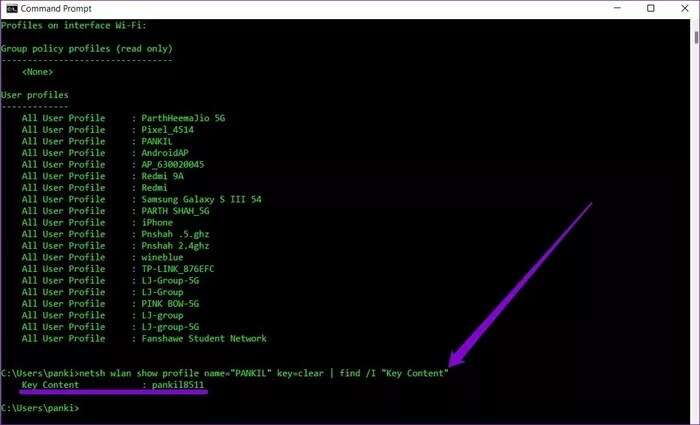Click the 'User profiles' heading
700x425 pixels.
click(x=35, y=95)
